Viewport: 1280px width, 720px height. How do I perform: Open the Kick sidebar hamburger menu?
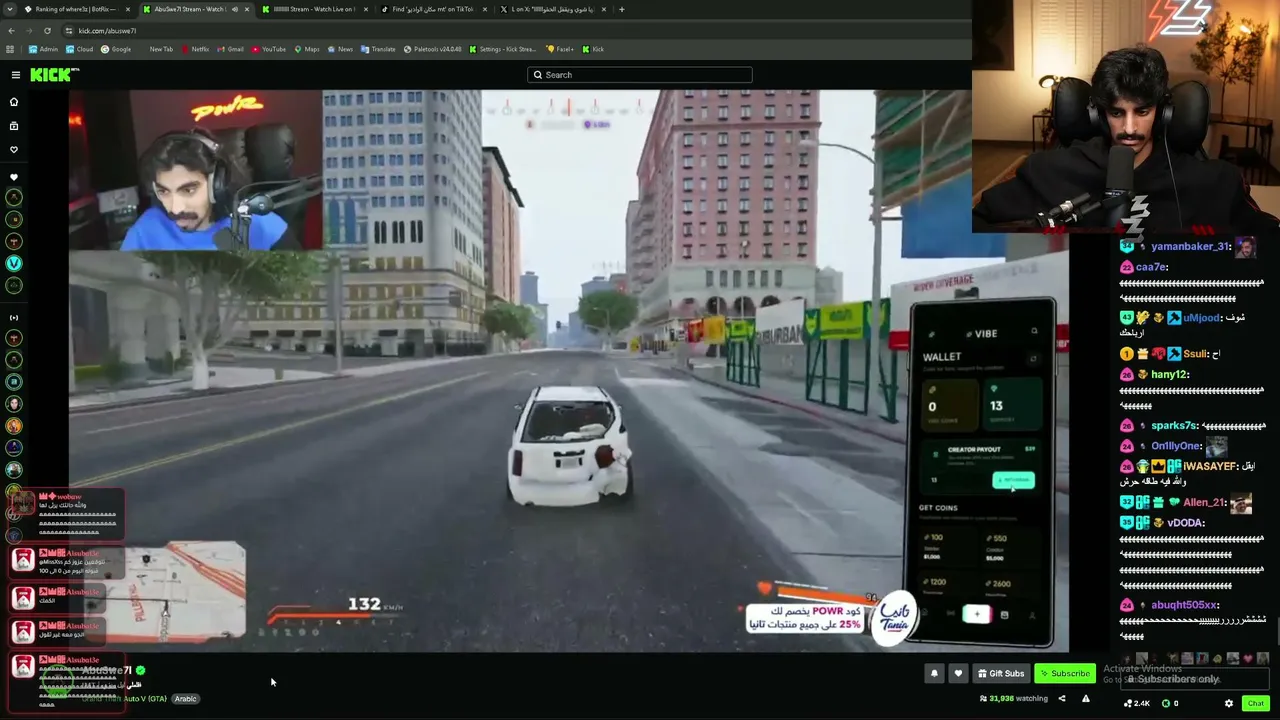[x=16, y=75]
